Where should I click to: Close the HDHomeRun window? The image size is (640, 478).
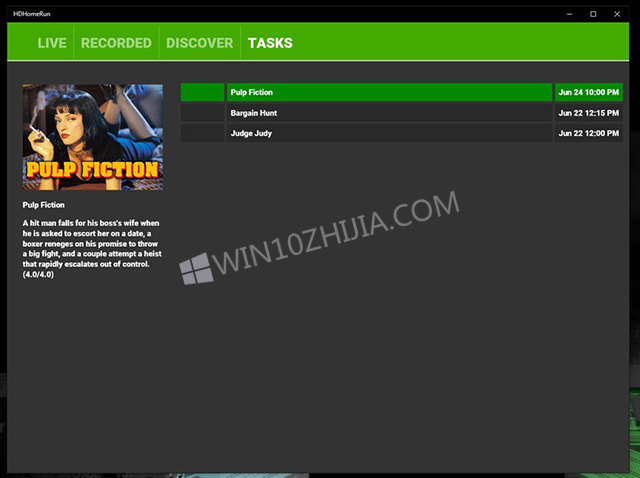[617, 14]
